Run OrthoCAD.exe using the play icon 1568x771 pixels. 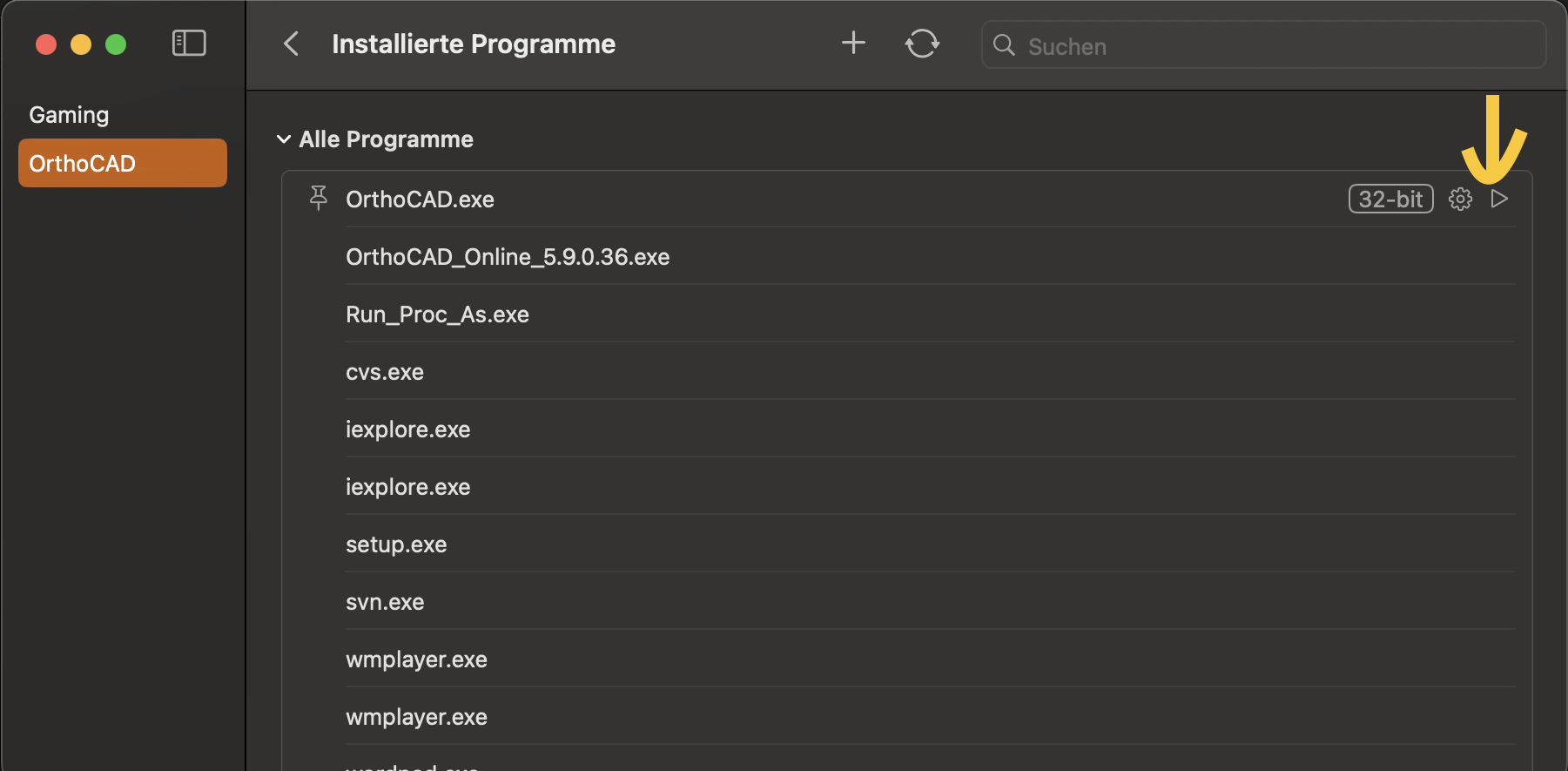click(1499, 199)
